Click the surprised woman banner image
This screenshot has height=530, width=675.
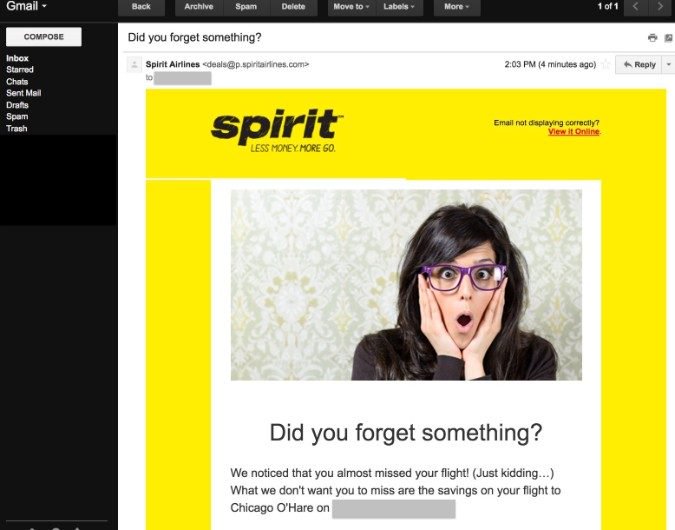pyautogui.click(x=406, y=285)
